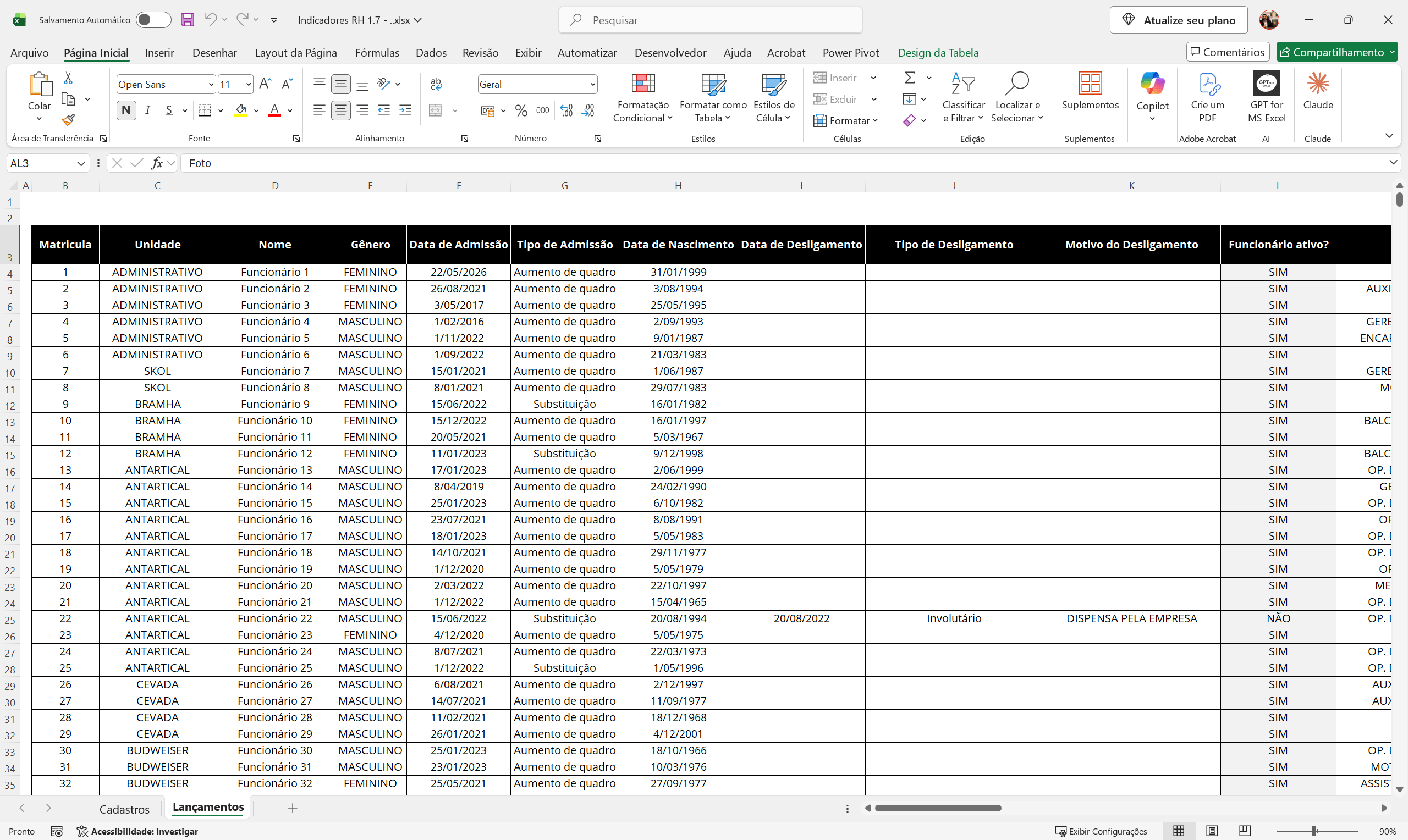
Task: Click the Increase Decimal icon
Action: click(566, 110)
